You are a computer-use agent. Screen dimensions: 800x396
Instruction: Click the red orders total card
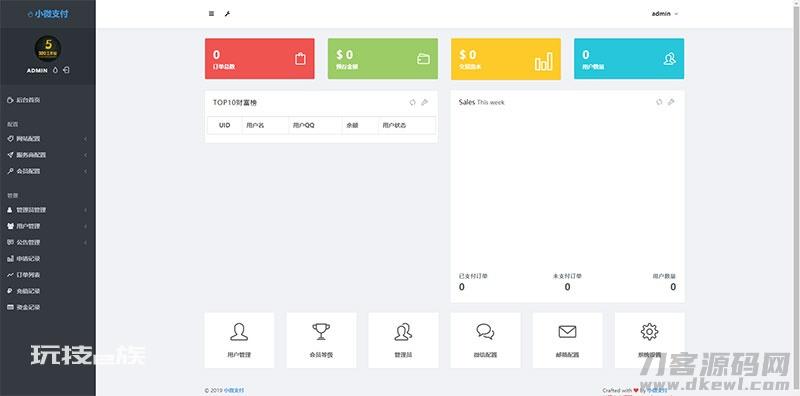tap(260, 59)
